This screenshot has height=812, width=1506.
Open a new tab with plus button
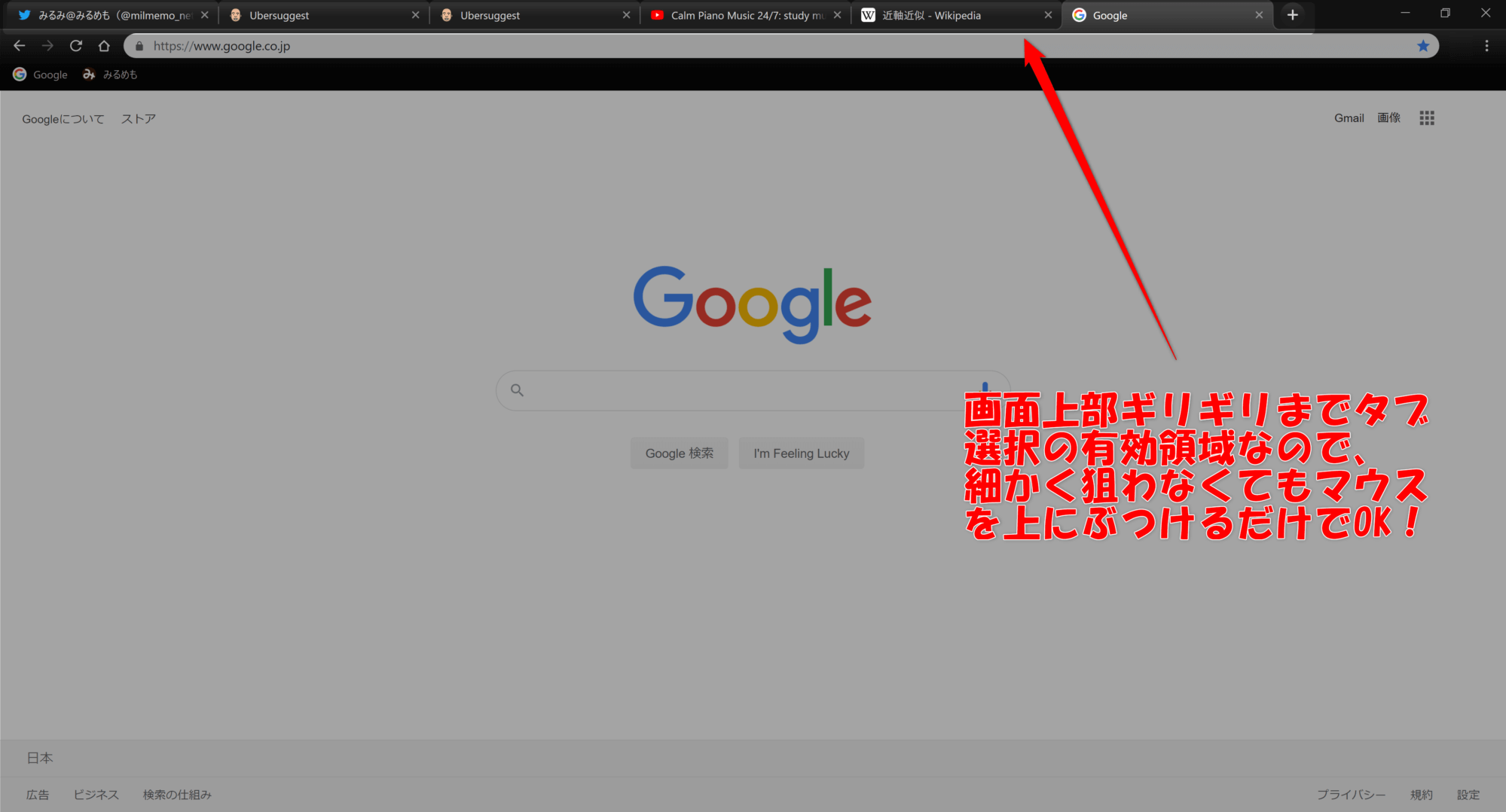click(1293, 15)
